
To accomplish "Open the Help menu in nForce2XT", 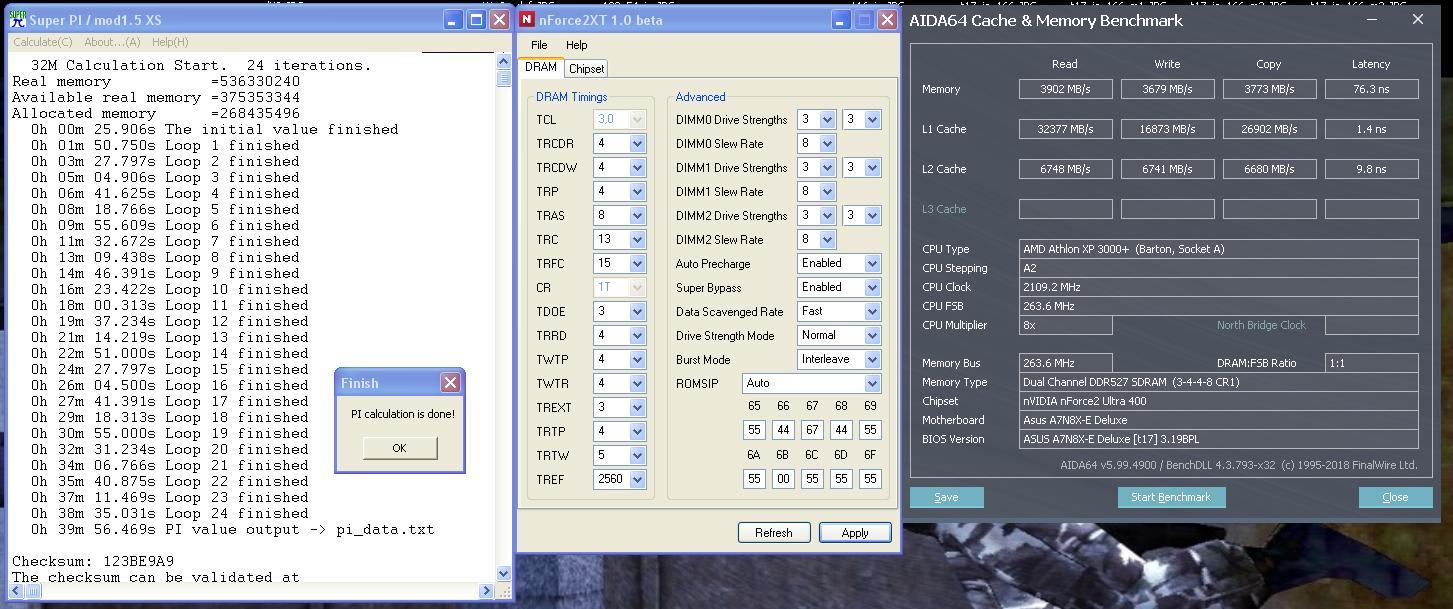I will (x=576, y=45).
